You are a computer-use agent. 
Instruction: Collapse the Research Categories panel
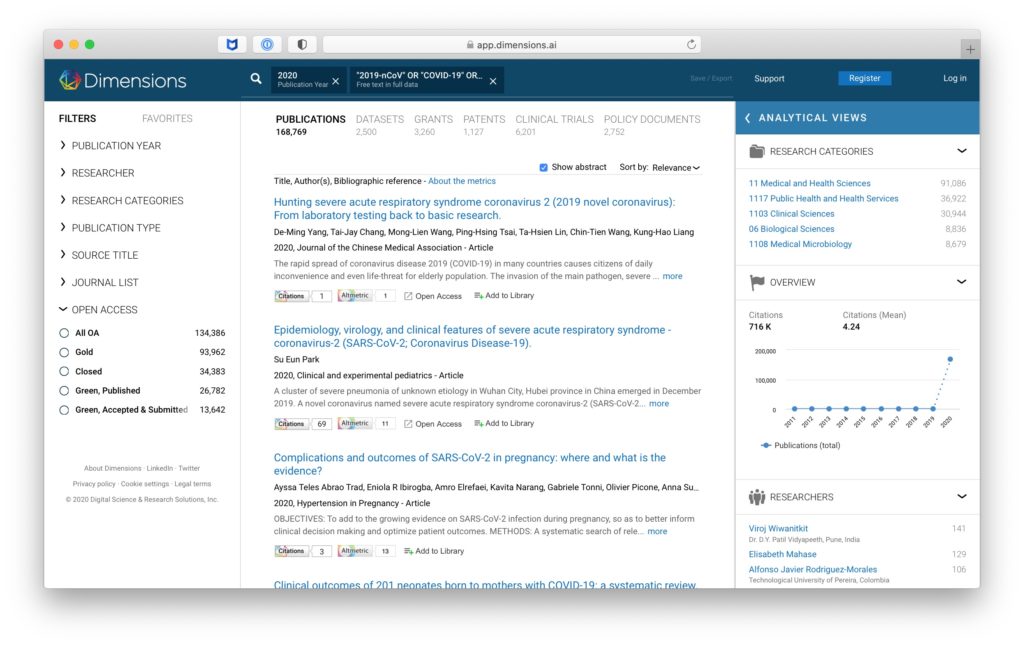point(961,152)
